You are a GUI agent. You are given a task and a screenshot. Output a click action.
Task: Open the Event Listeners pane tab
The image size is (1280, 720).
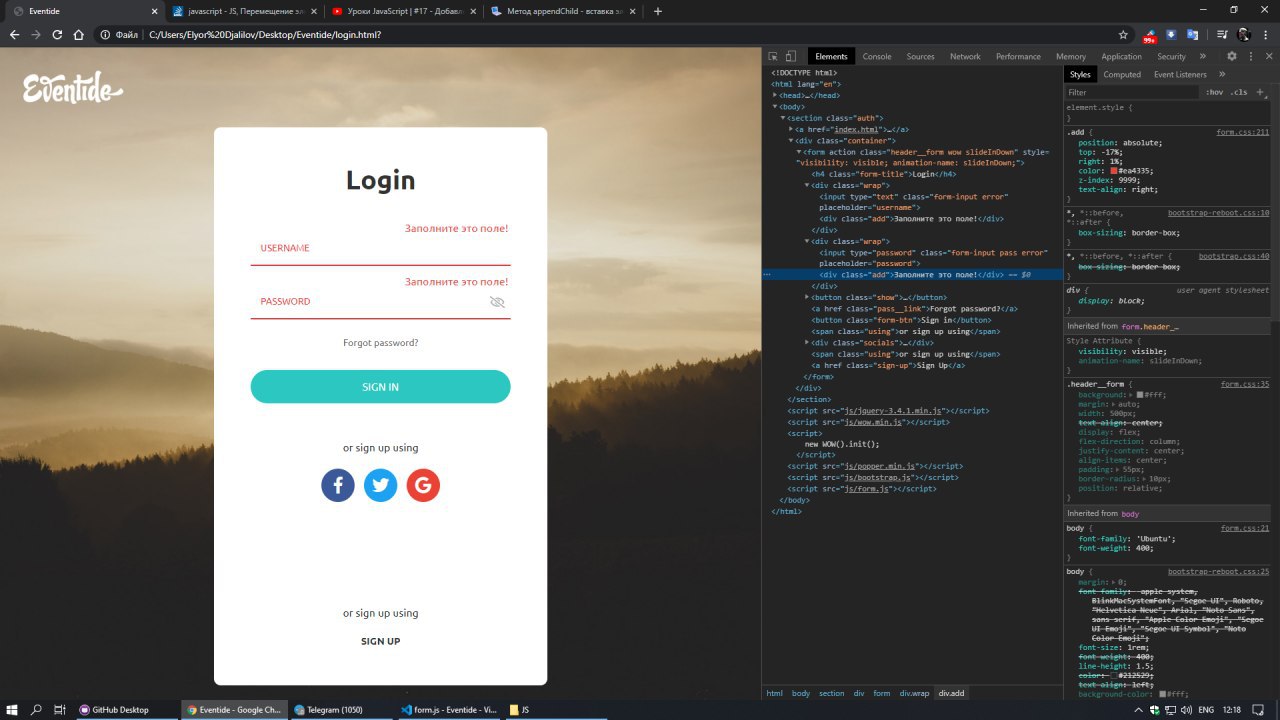click(x=1180, y=74)
